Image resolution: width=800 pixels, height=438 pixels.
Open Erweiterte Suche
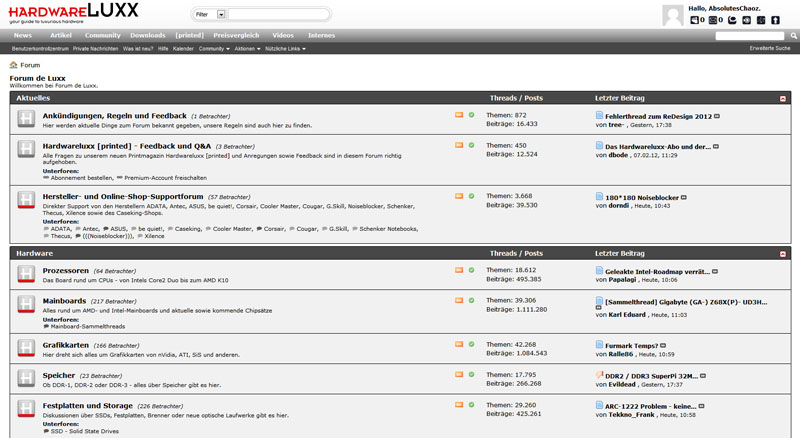coord(770,48)
